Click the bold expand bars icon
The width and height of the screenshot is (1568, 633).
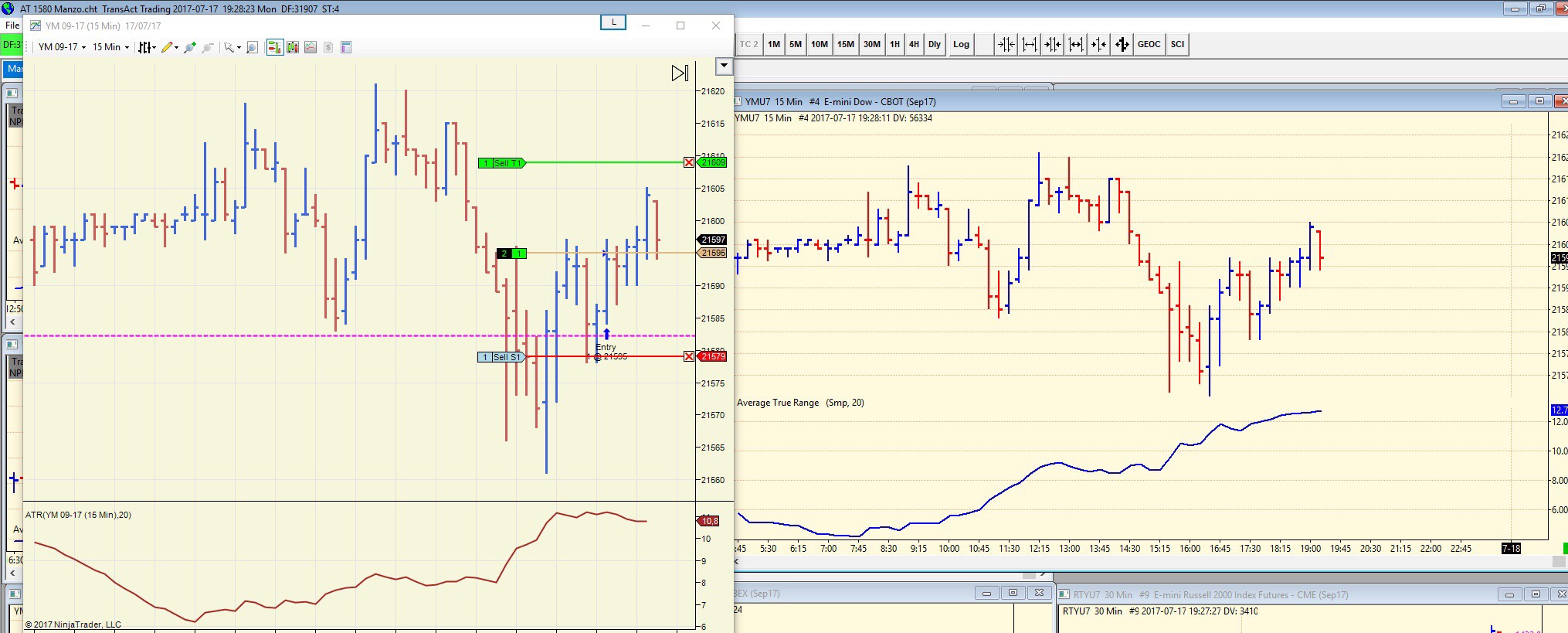click(x=1076, y=44)
